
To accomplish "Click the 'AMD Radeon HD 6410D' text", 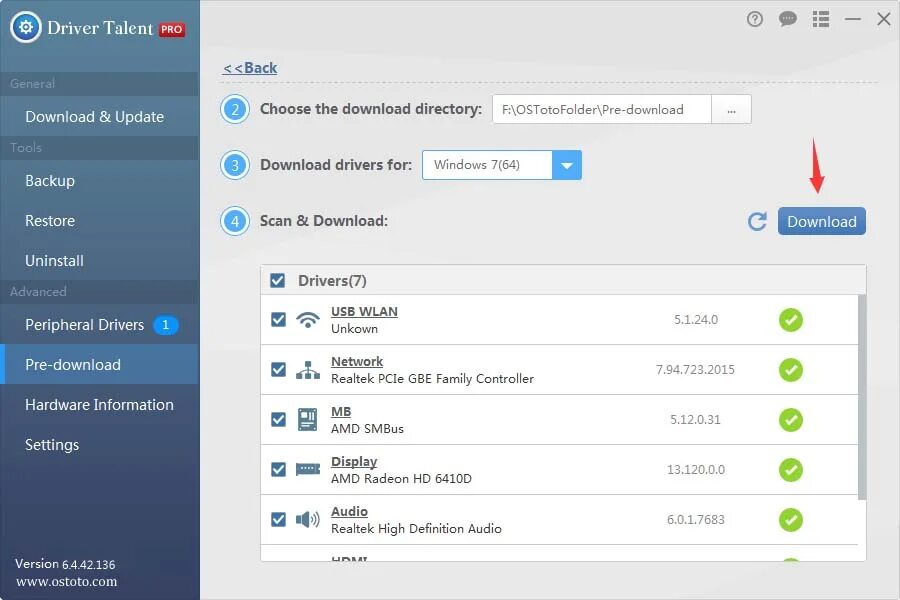I will click(x=401, y=479).
